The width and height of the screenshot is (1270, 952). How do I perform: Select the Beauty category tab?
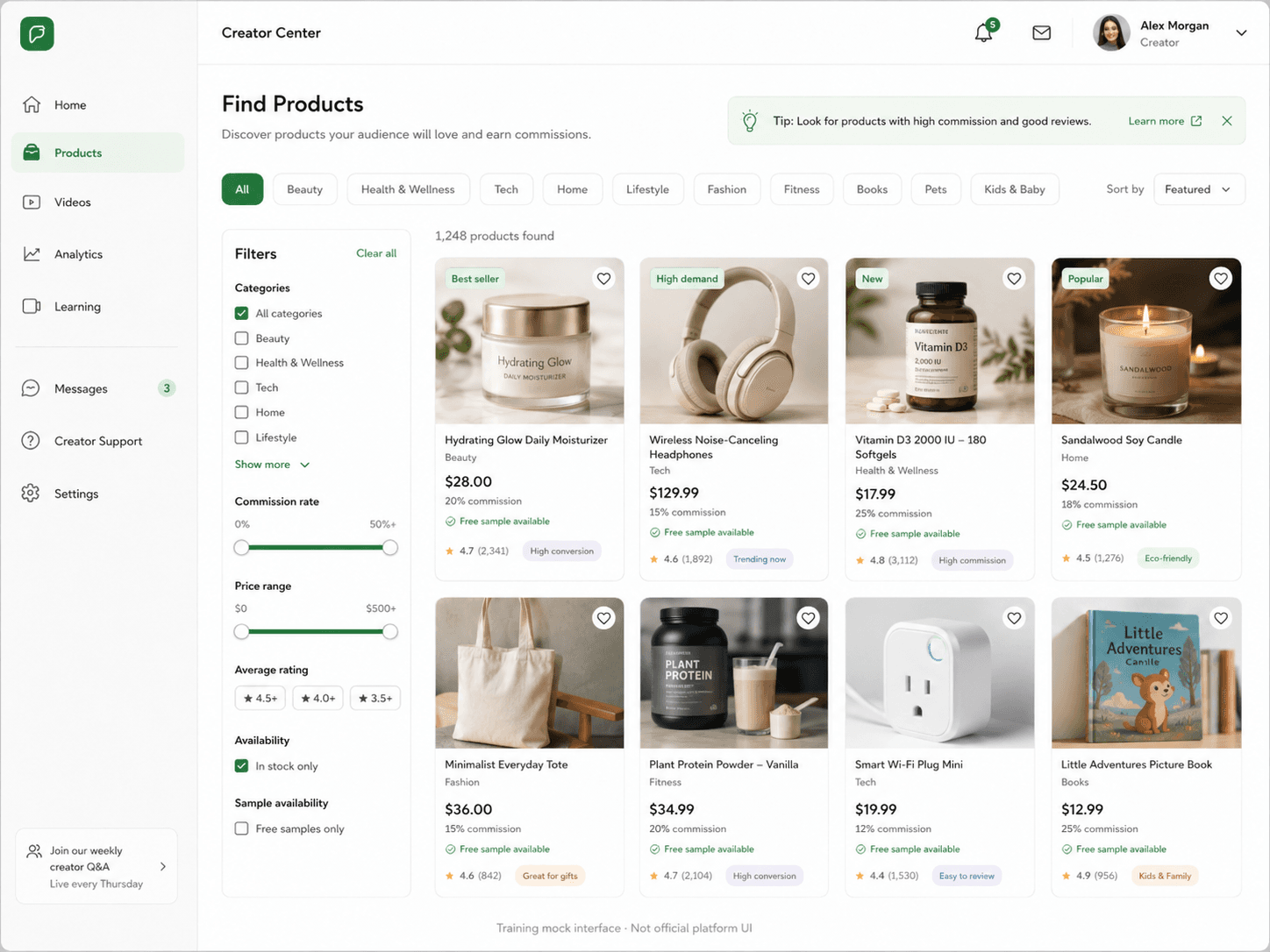(x=304, y=189)
